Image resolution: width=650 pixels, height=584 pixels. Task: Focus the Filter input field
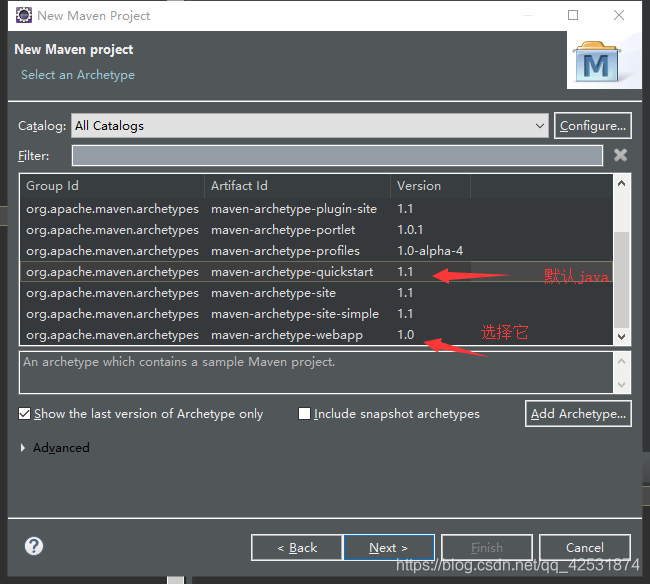[x=337, y=155]
